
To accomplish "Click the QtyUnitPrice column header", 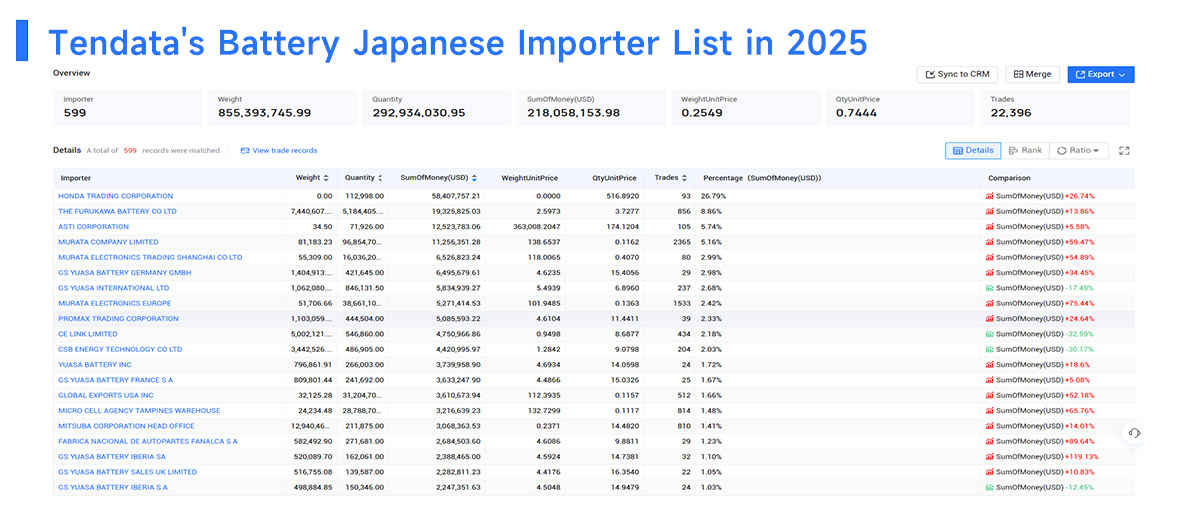I will click(x=613, y=178).
